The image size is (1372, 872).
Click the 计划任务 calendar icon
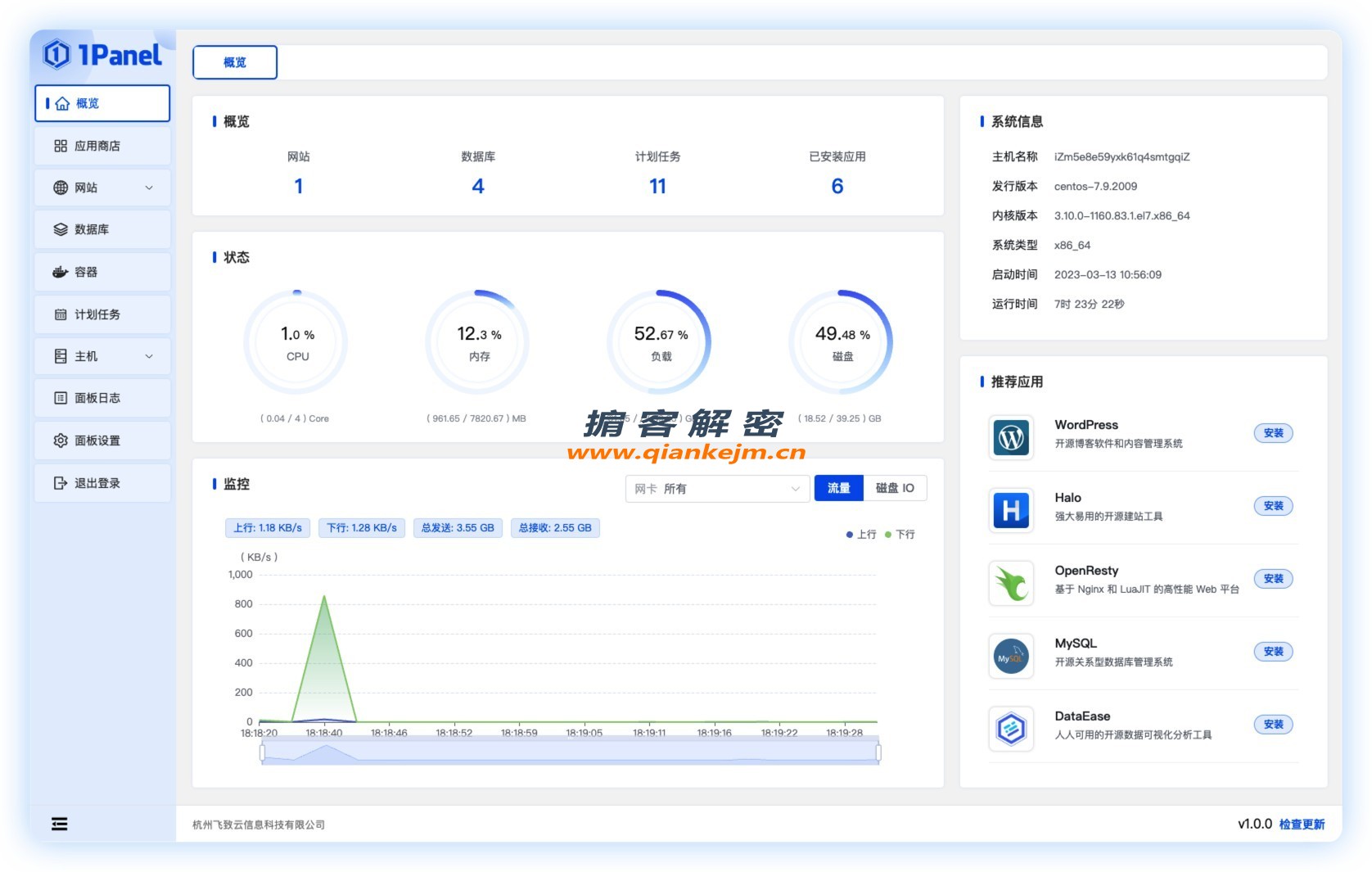(x=61, y=314)
